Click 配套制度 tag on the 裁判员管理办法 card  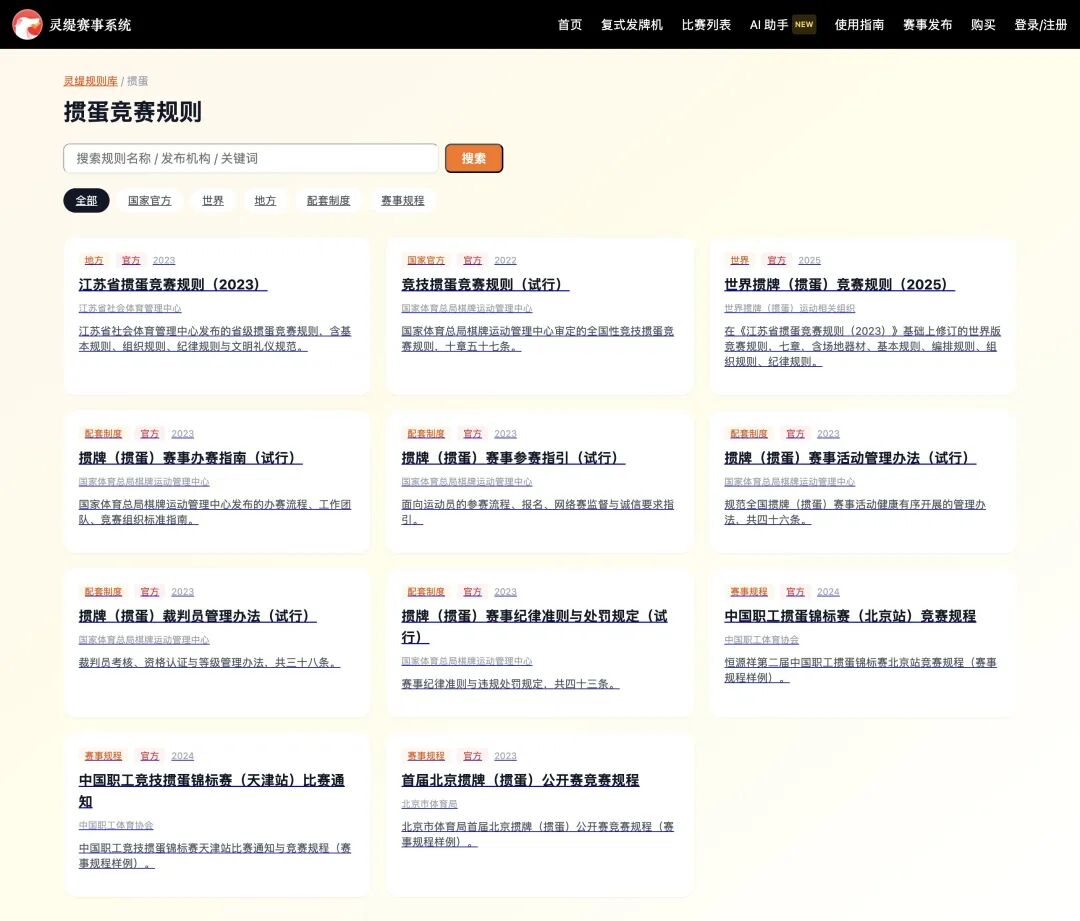pyautogui.click(x=103, y=592)
